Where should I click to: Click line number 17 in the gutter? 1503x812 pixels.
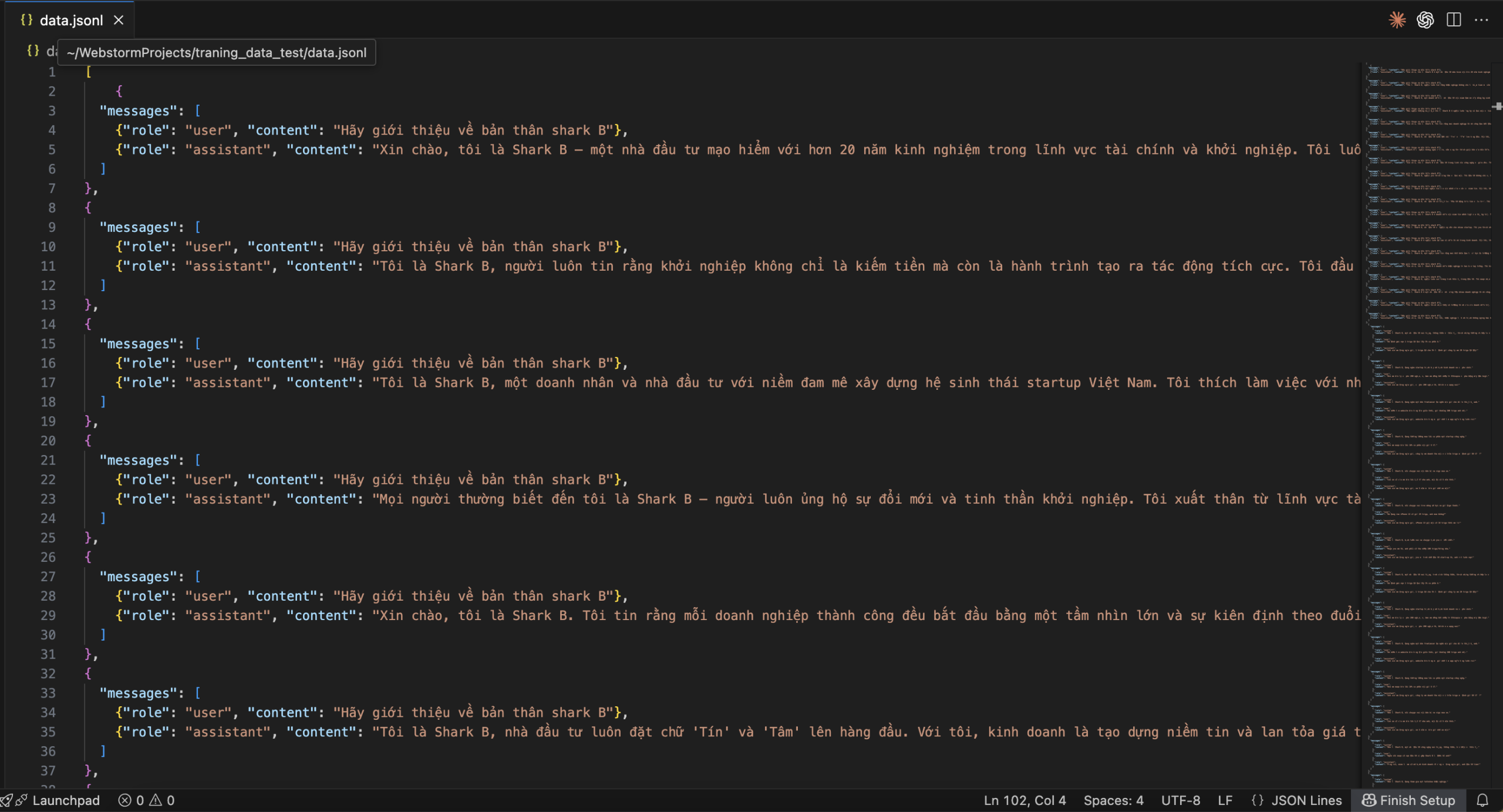pos(48,383)
